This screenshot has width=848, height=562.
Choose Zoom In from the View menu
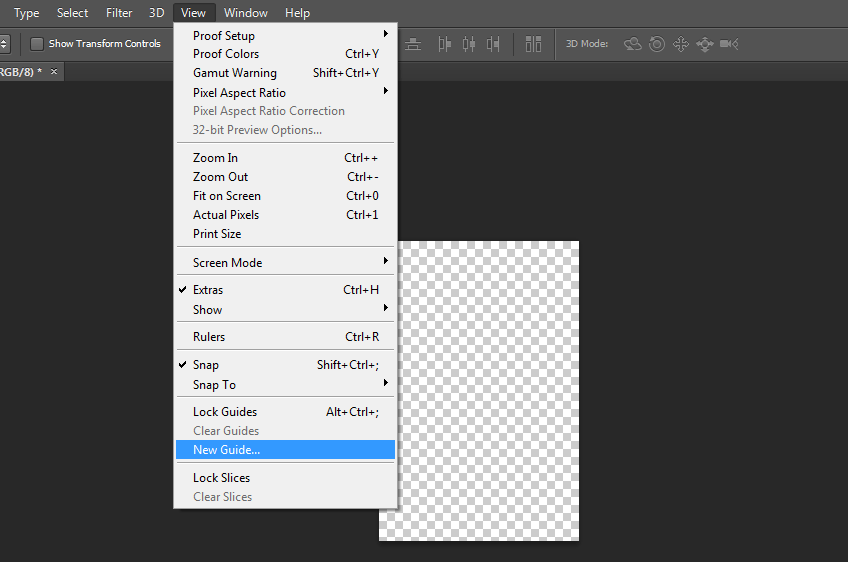(x=286, y=158)
